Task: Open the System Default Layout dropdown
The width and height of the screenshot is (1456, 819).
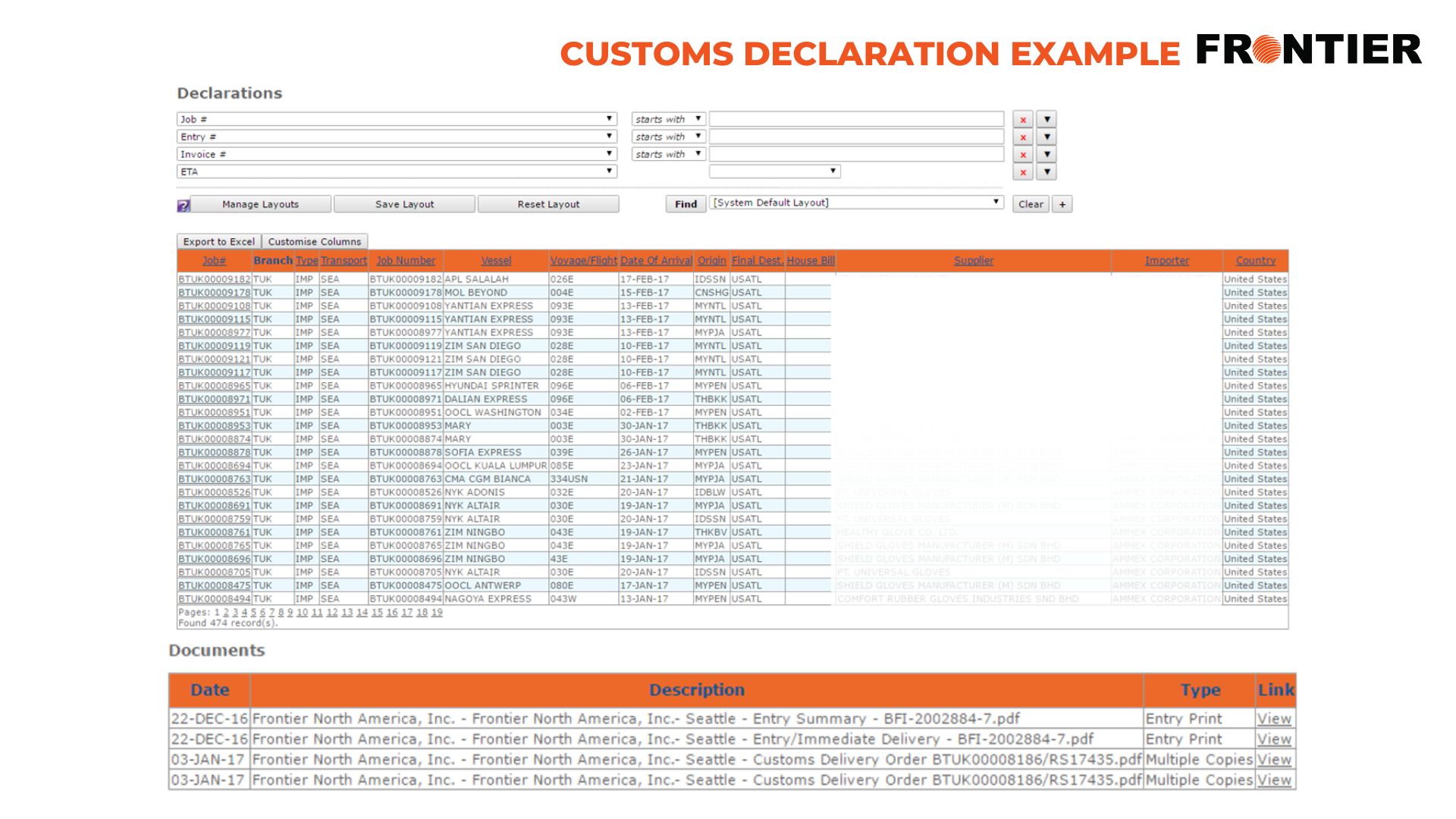Action: [856, 202]
